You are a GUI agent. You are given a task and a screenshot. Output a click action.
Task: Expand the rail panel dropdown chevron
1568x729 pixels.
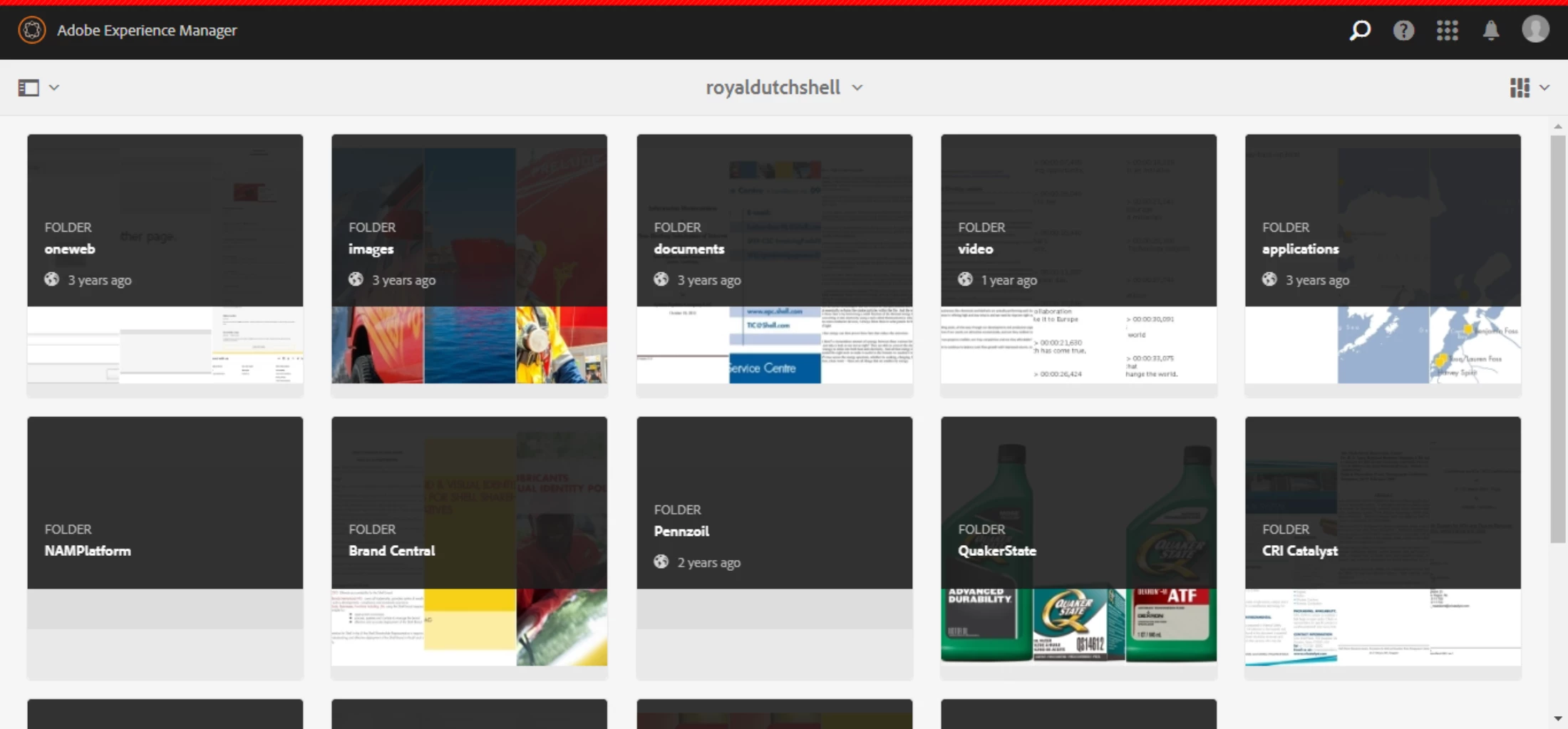pos(54,88)
